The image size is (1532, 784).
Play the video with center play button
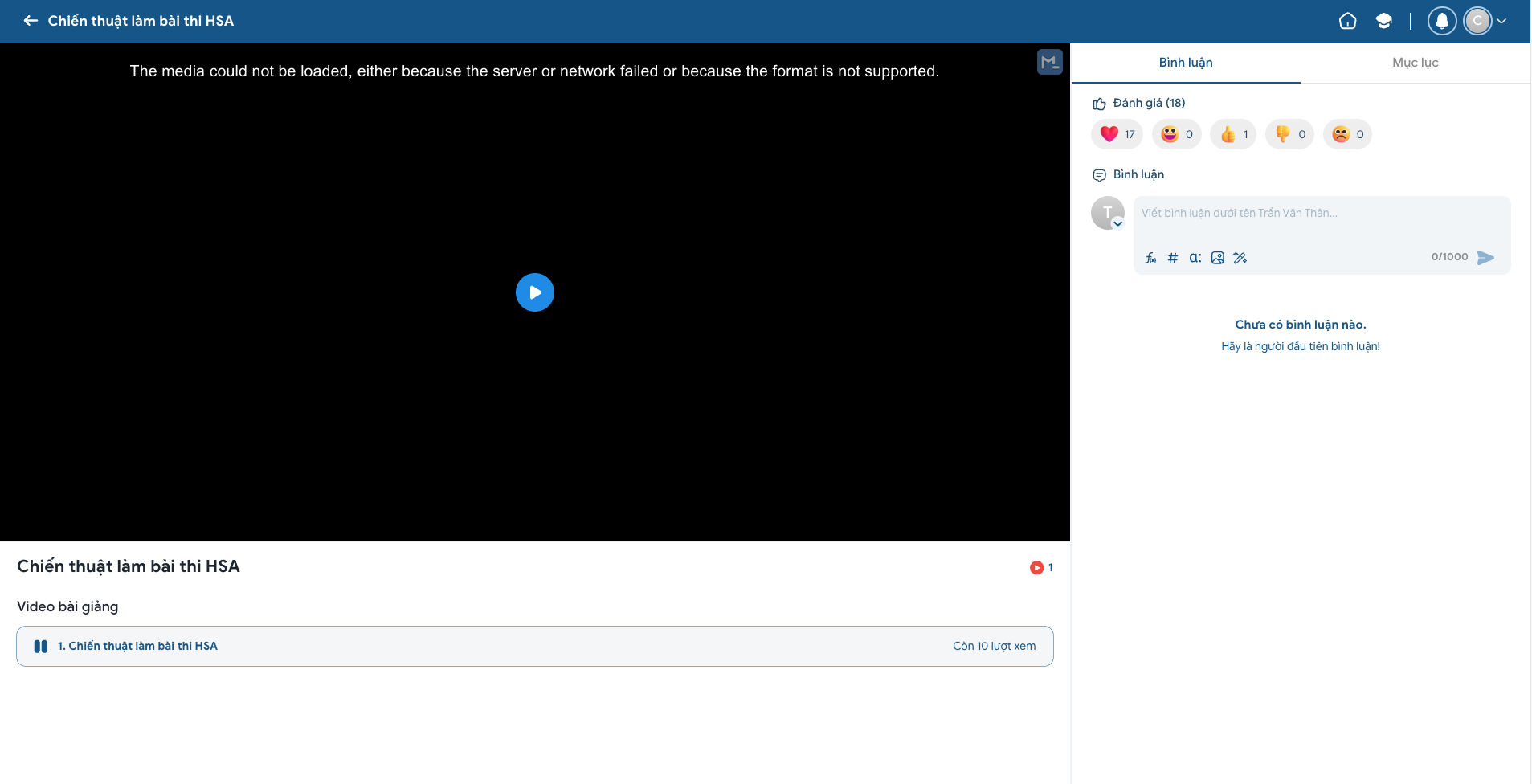pos(535,292)
